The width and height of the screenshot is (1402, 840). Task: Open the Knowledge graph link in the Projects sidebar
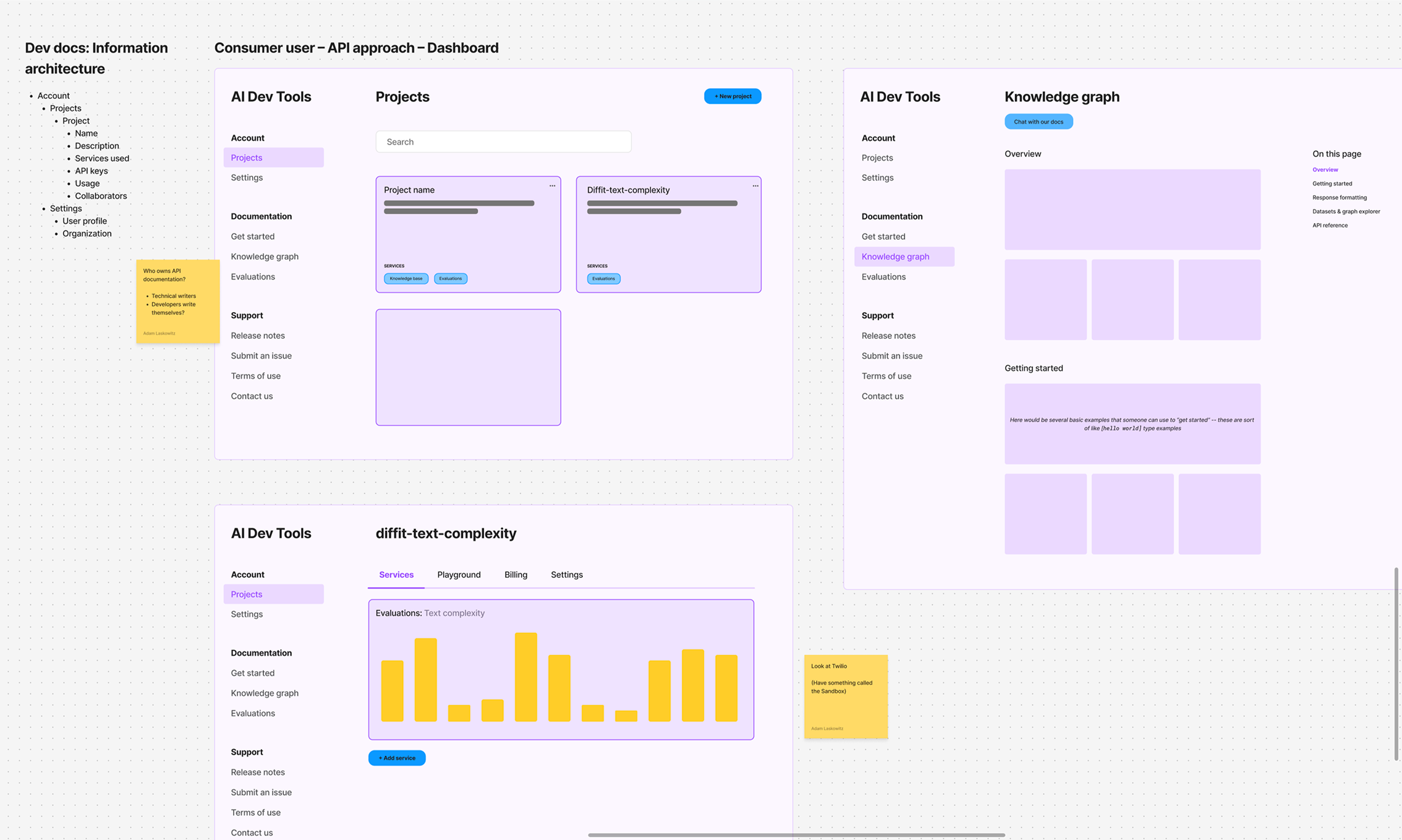click(x=265, y=257)
